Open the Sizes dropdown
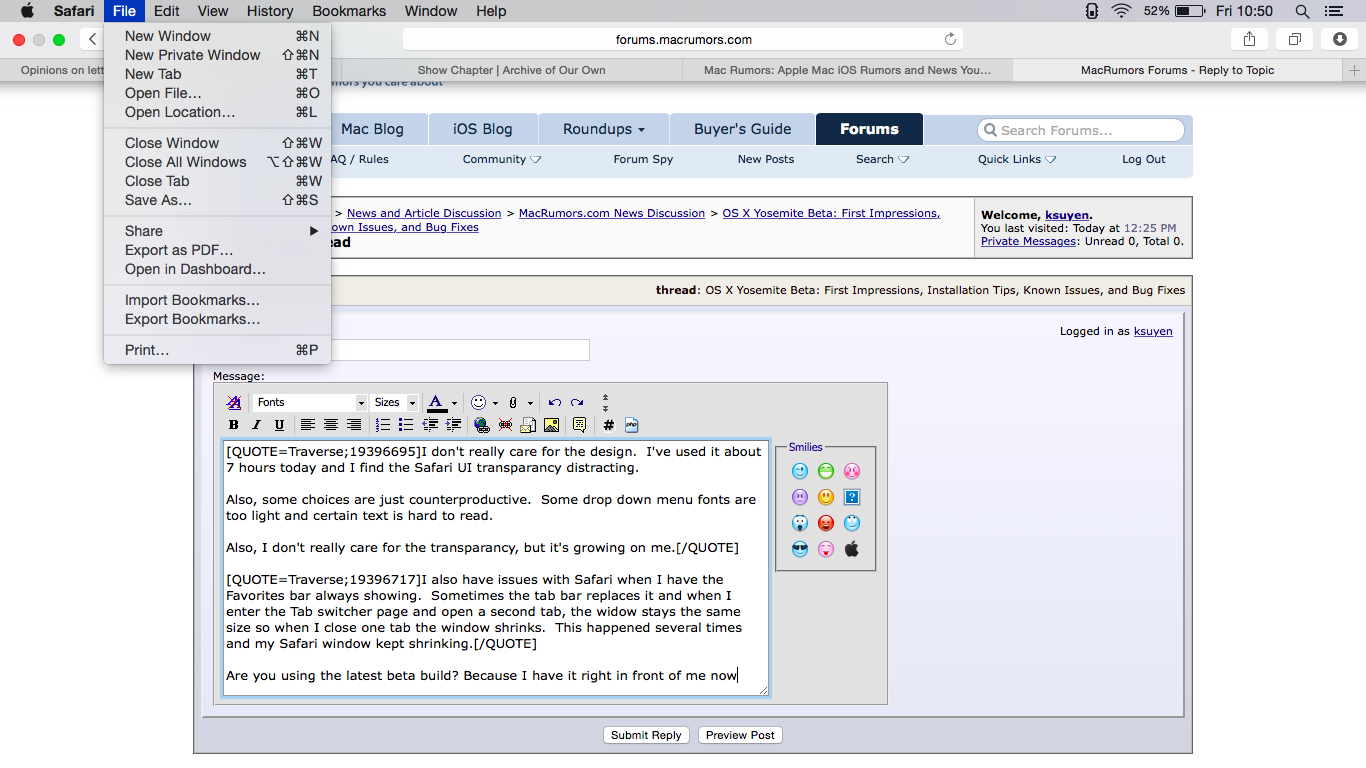The width and height of the screenshot is (1366, 768). 395,402
